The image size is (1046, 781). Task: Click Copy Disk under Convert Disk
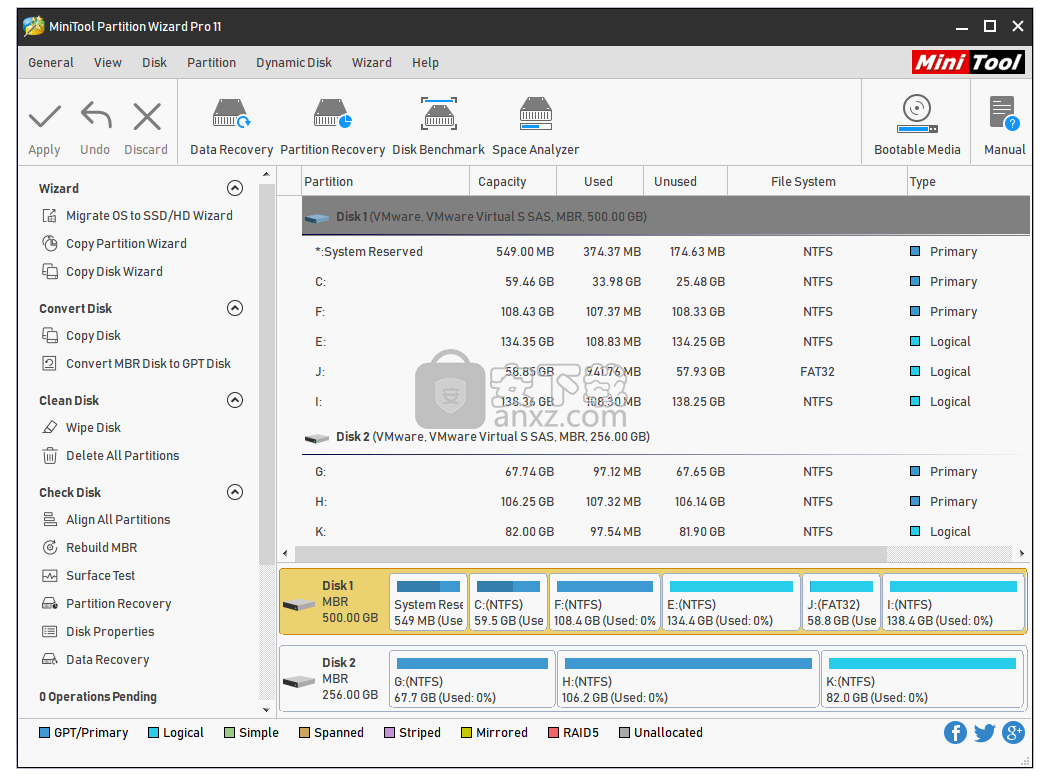93,335
